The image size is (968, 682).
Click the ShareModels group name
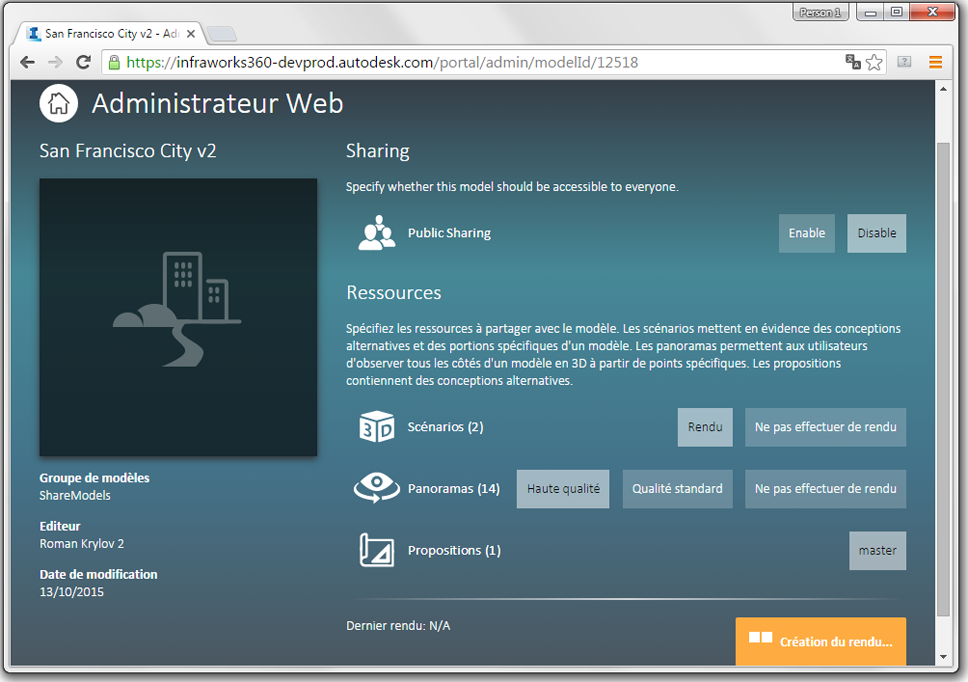pos(75,496)
